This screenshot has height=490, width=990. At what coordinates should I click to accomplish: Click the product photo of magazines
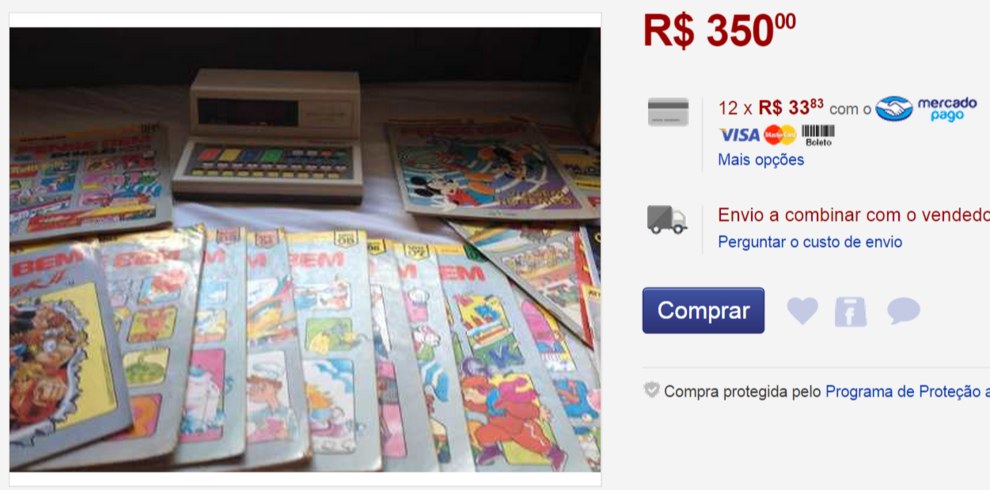(x=305, y=249)
